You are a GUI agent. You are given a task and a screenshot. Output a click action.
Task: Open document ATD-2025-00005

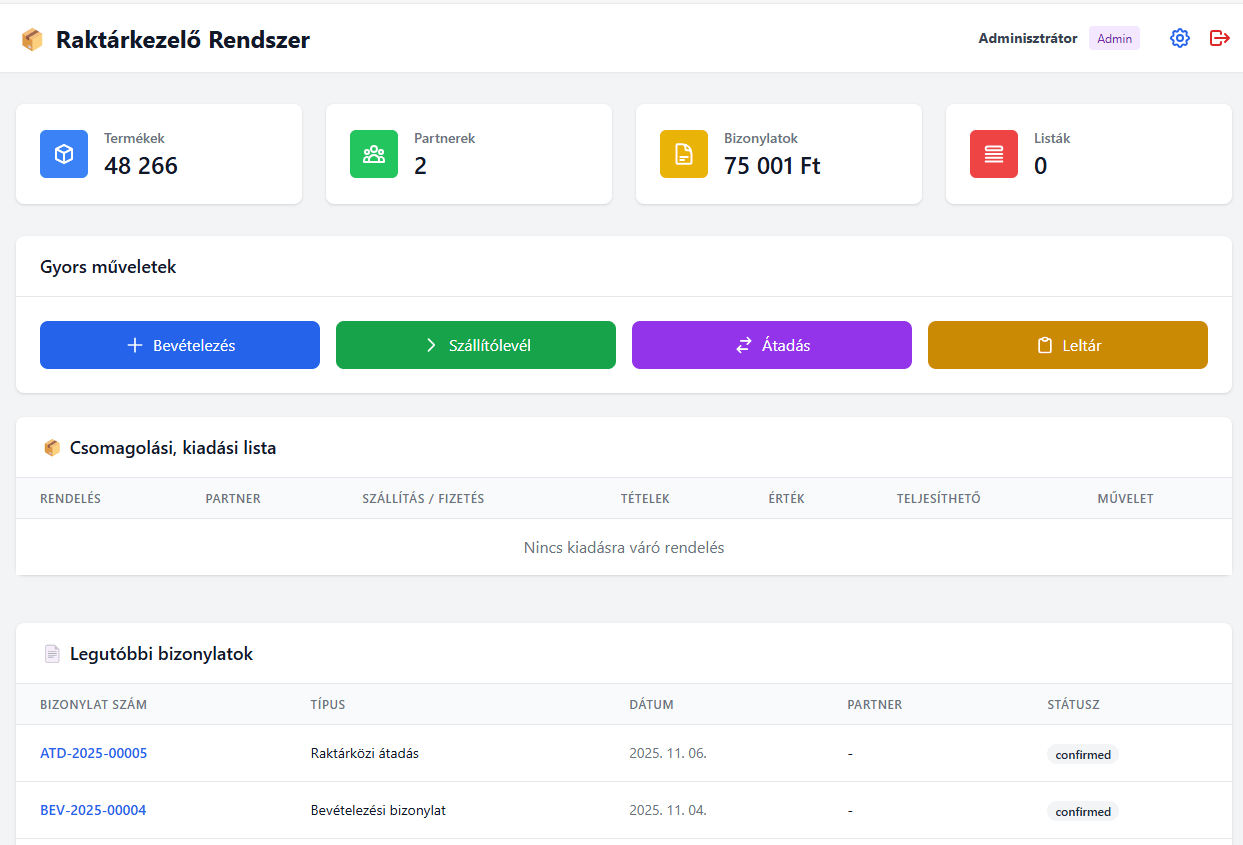tap(93, 753)
